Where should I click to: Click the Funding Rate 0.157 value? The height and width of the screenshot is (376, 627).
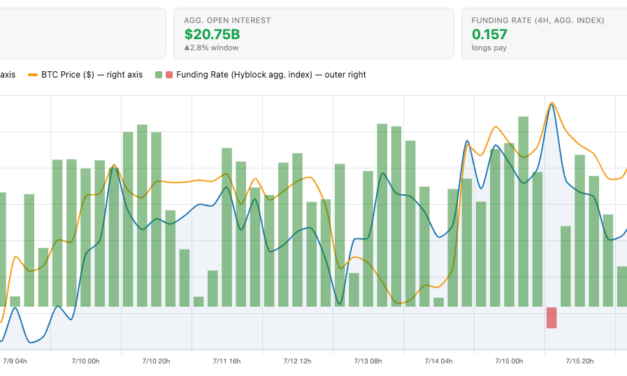tap(489, 34)
